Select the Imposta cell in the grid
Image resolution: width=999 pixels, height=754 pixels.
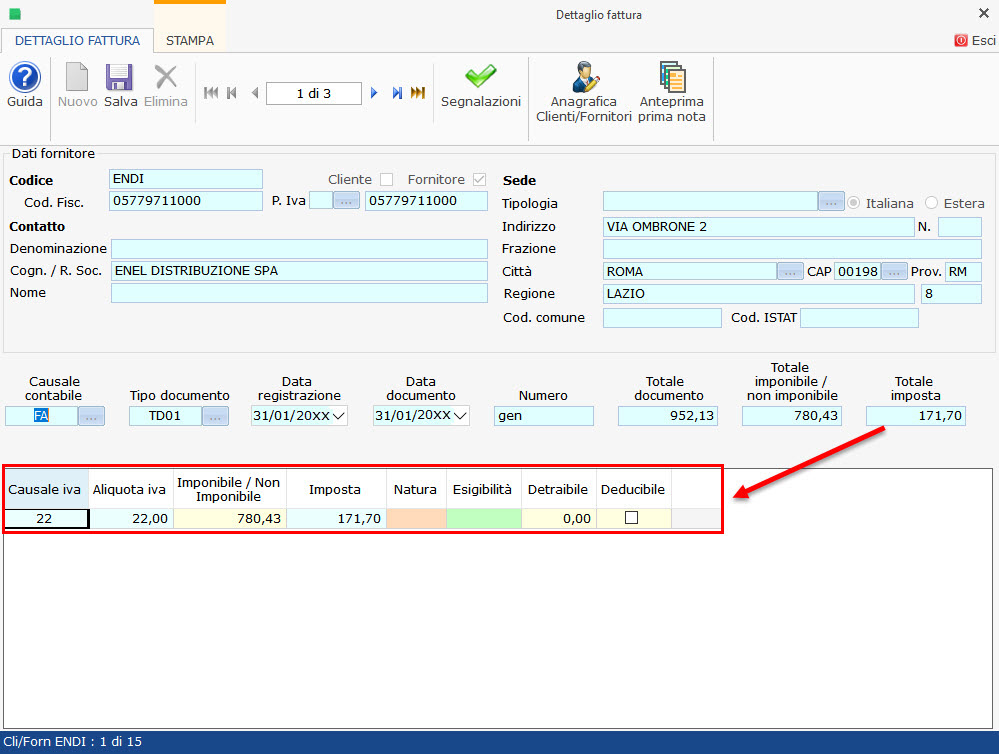[336, 518]
